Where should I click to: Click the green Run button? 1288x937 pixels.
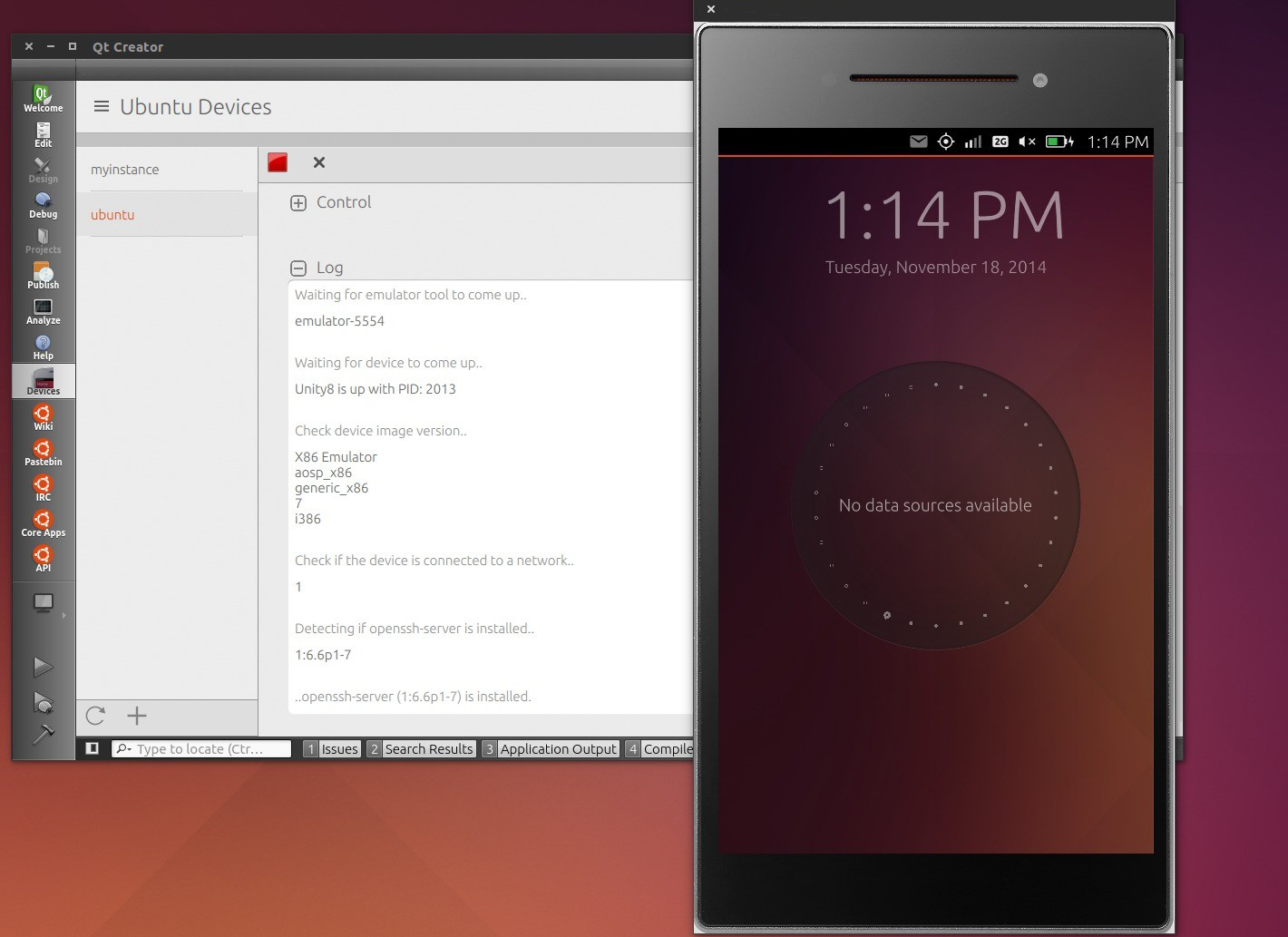tap(43, 667)
